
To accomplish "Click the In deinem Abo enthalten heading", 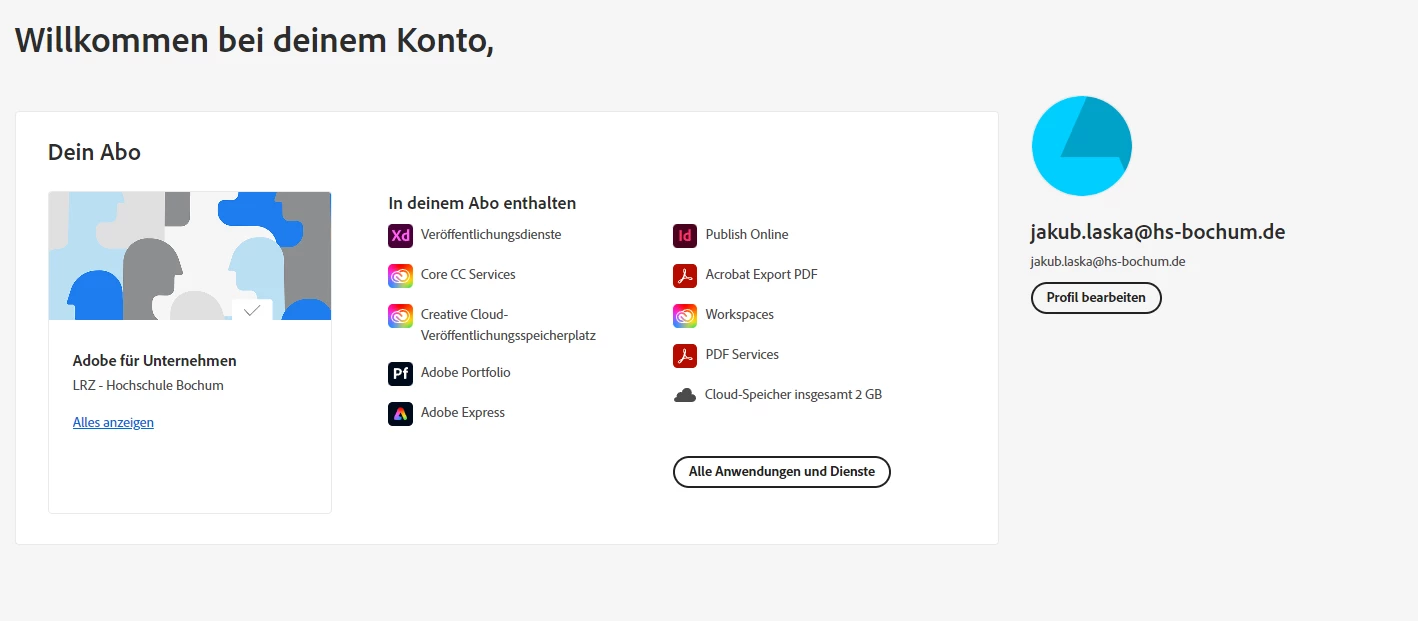I will (x=482, y=203).
